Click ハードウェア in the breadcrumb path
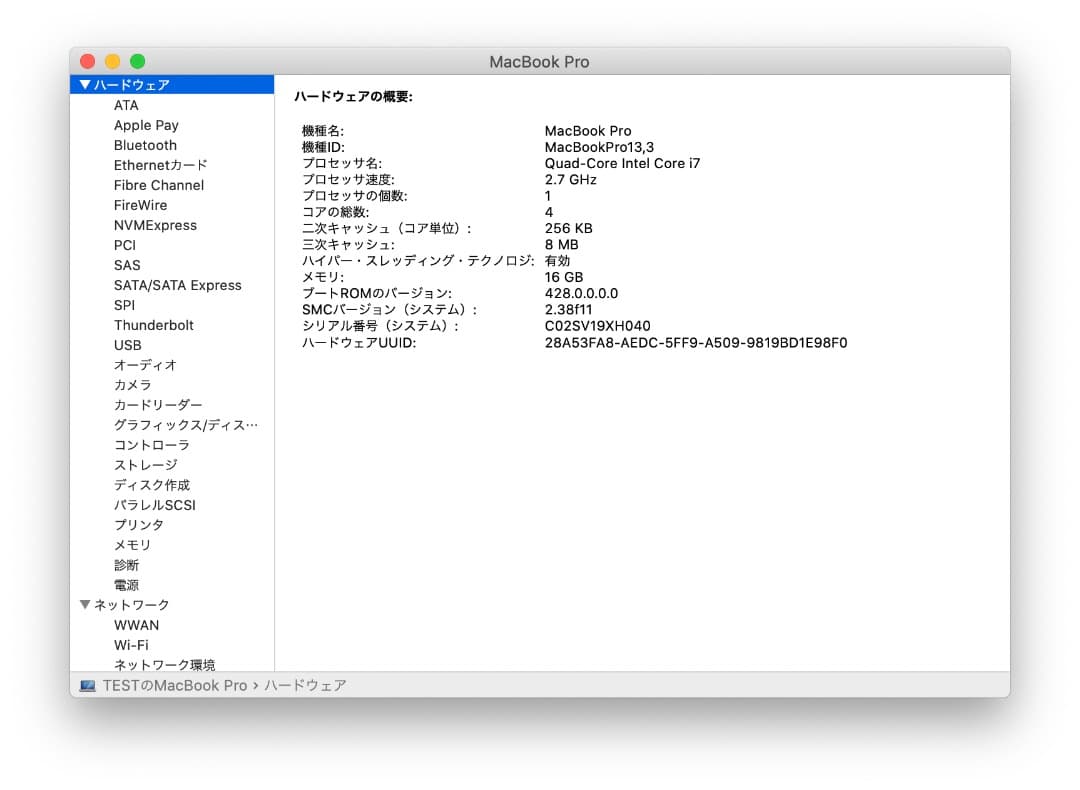The height and width of the screenshot is (790, 1080). (304, 685)
